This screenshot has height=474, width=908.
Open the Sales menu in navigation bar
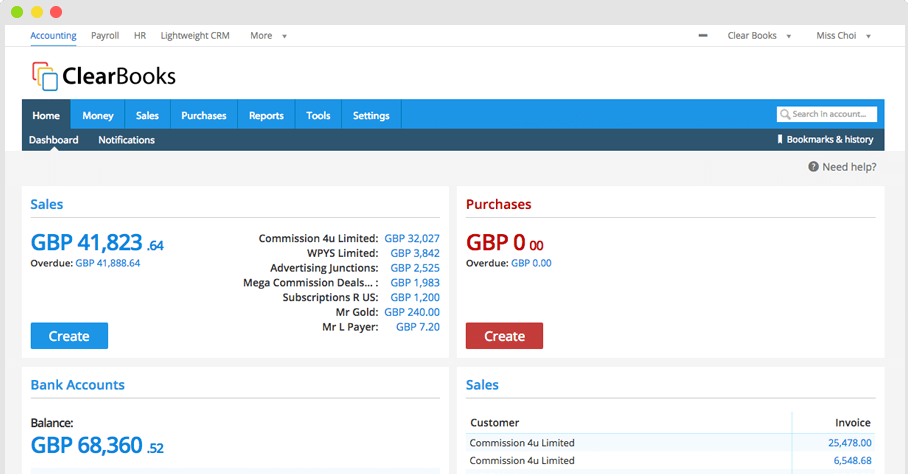(x=147, y=115)
